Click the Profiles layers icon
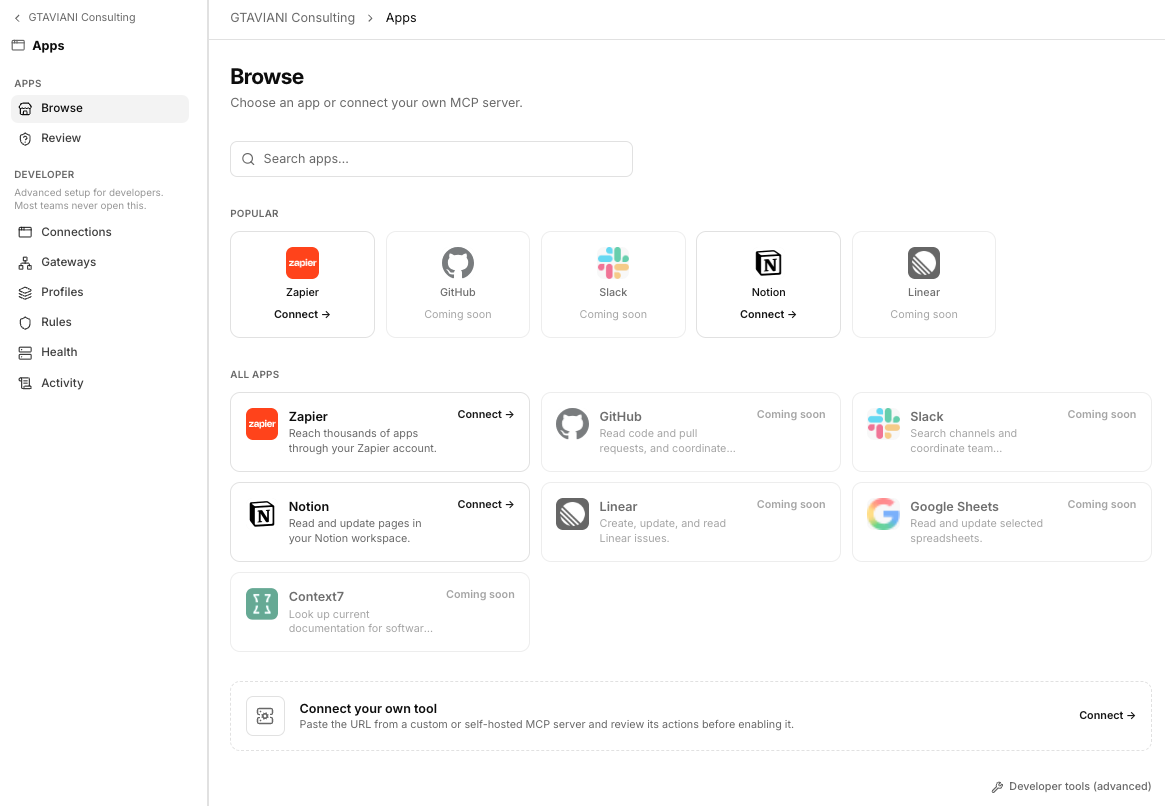 [x=25, y=293]
